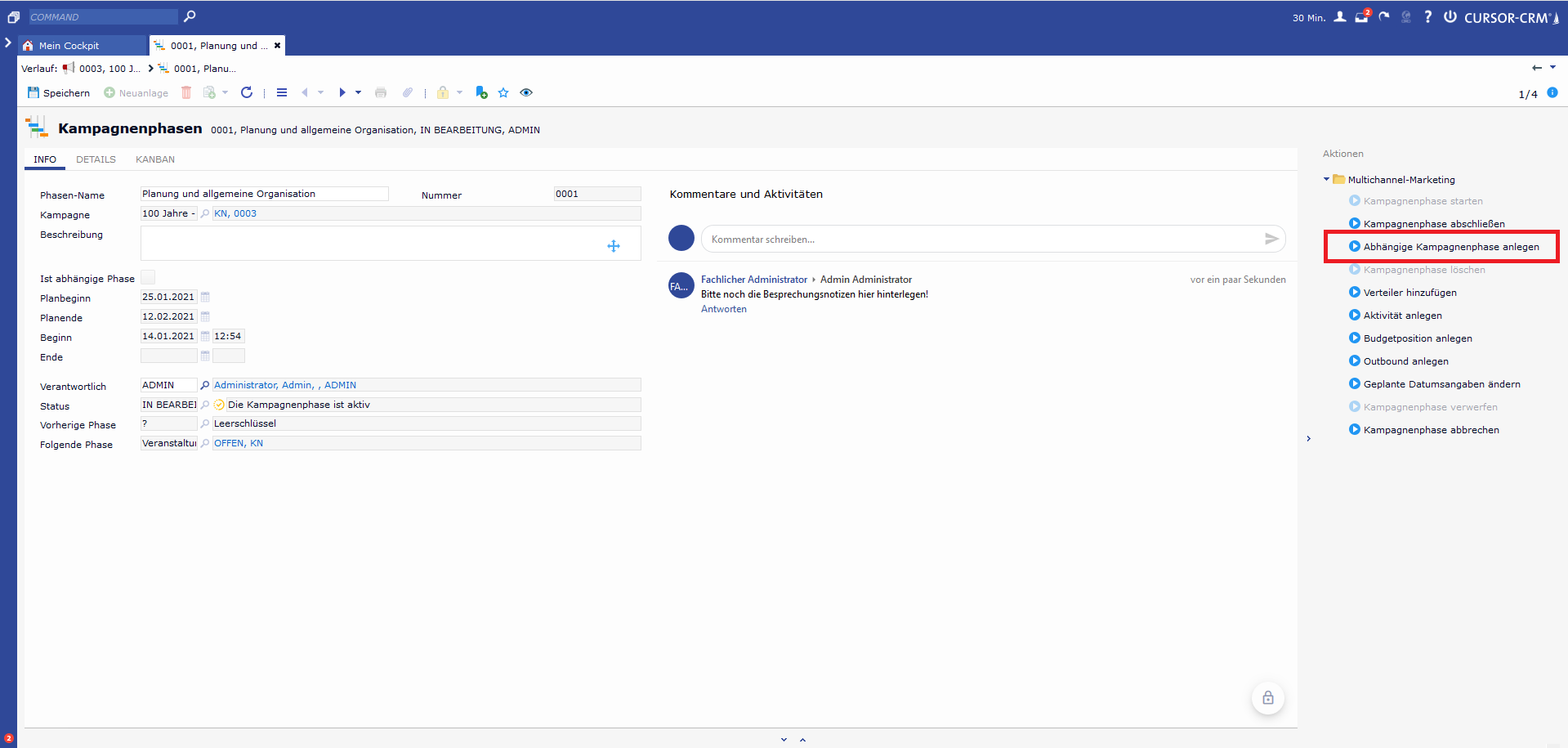Click the lock button at bottom right
The image size is (1568, 748).
click(1267, 697)
